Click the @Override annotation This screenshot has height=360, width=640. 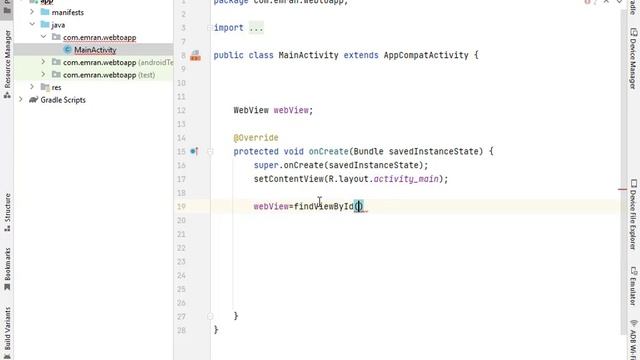pyautogui.click(x=256, y=138)
